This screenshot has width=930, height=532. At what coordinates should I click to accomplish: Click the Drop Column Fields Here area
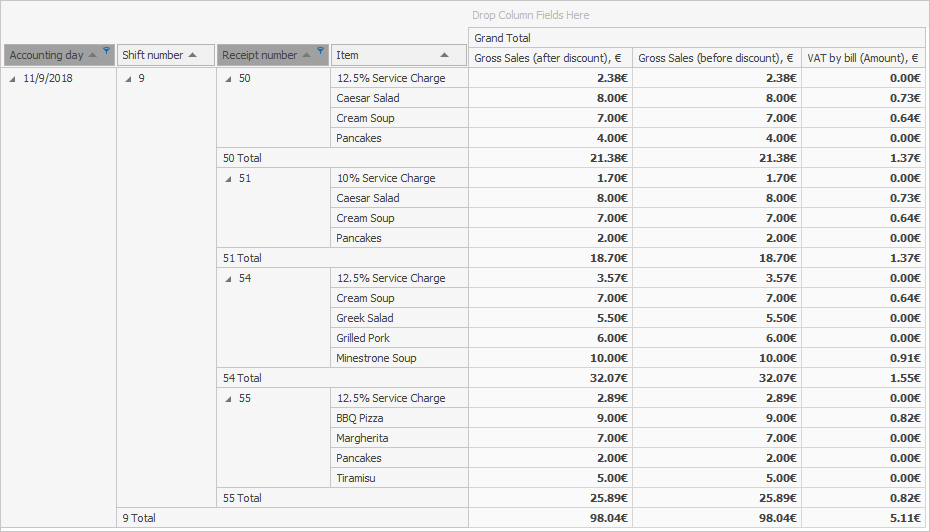click(530, 15)
